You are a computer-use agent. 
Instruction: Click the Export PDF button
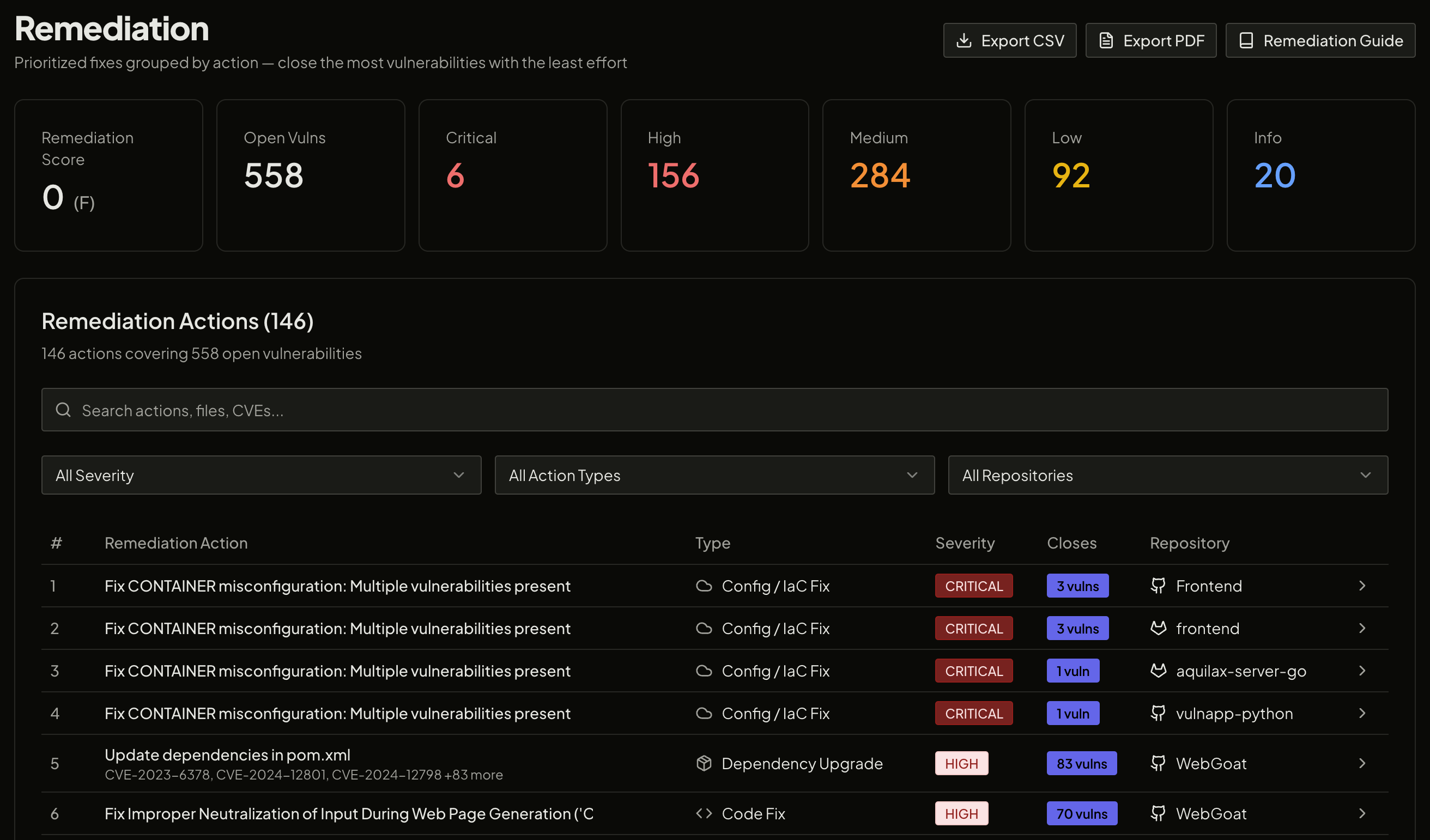pyautogui.click(x=1151, y=40)
